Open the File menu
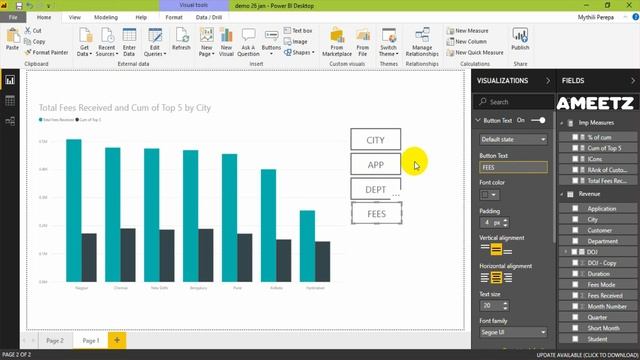640x360 pixels. tap(13, 18)
